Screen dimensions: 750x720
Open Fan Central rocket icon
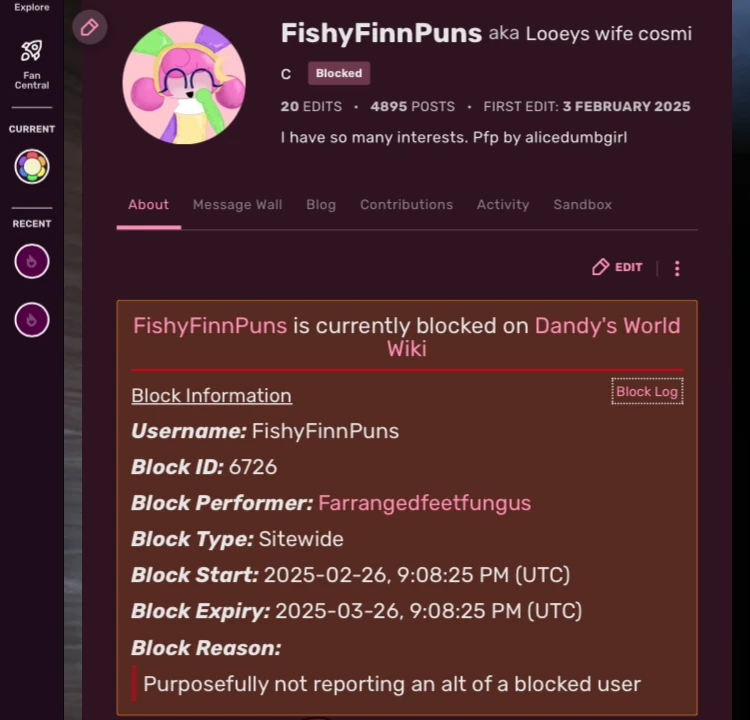[x=32, y=52]
